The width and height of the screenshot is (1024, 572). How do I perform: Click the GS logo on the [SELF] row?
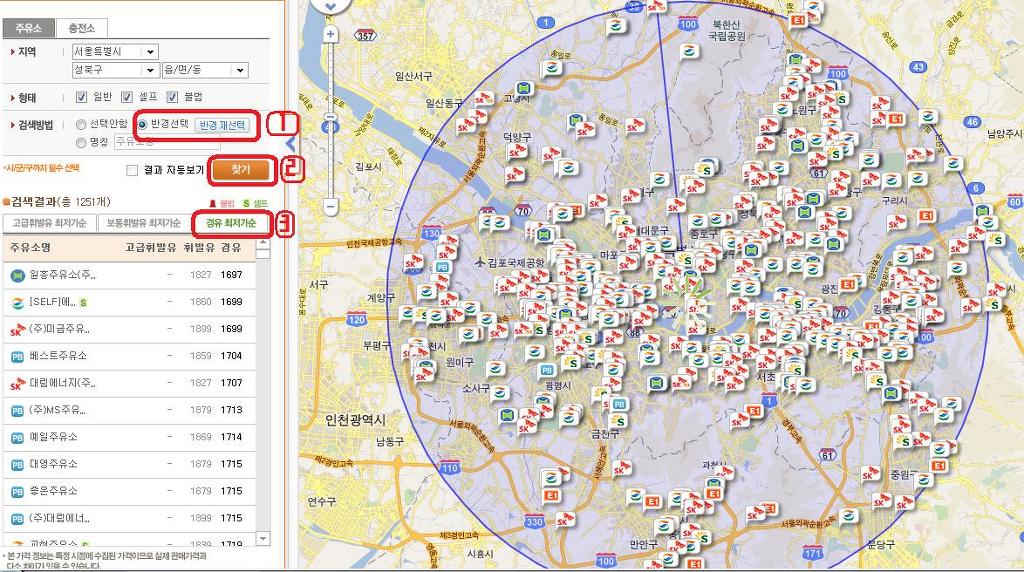[x=18, y=303]
